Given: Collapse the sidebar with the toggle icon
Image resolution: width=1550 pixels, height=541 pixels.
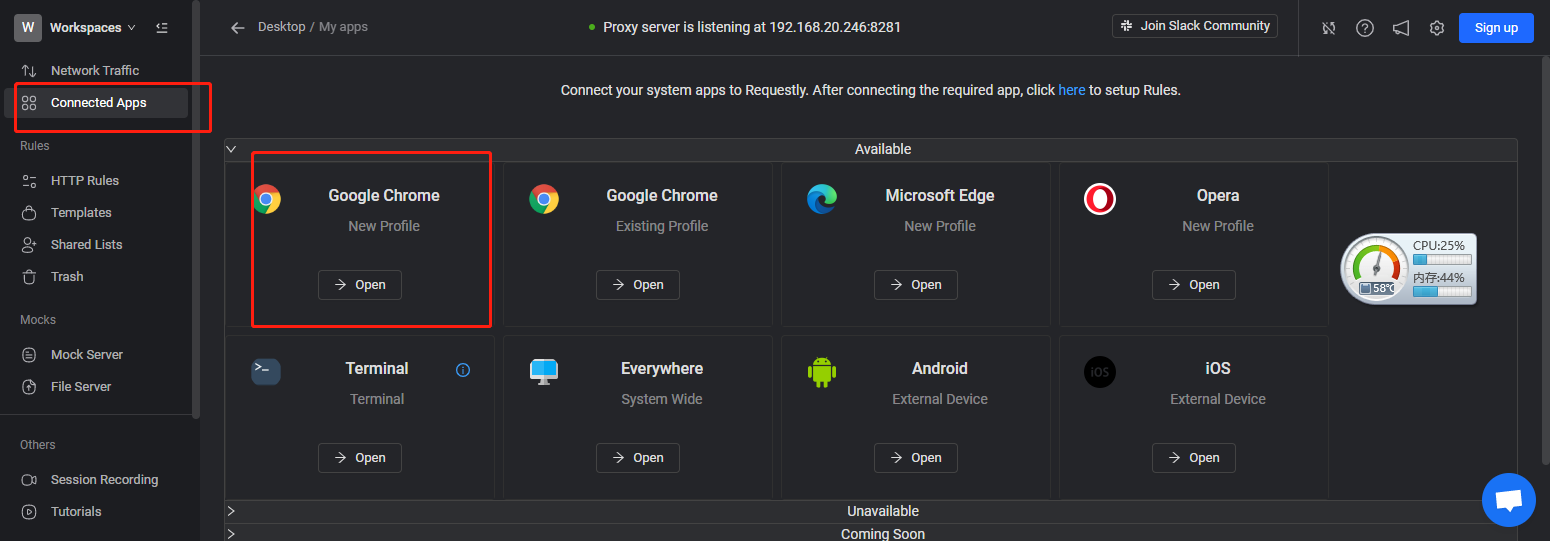Looking at the screenshot, I should pos(162,28).
